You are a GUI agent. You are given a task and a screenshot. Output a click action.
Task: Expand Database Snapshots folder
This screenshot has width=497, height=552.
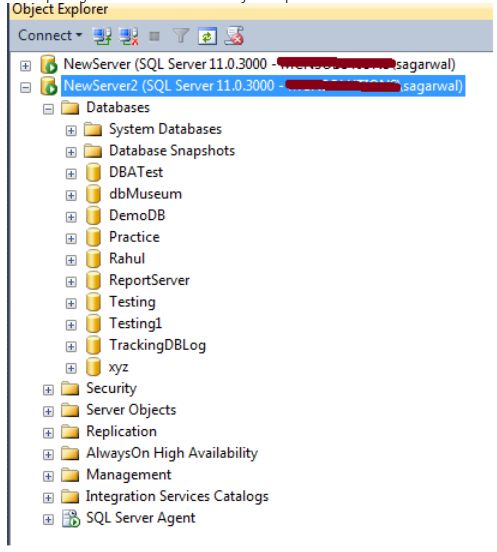point(71,152)
